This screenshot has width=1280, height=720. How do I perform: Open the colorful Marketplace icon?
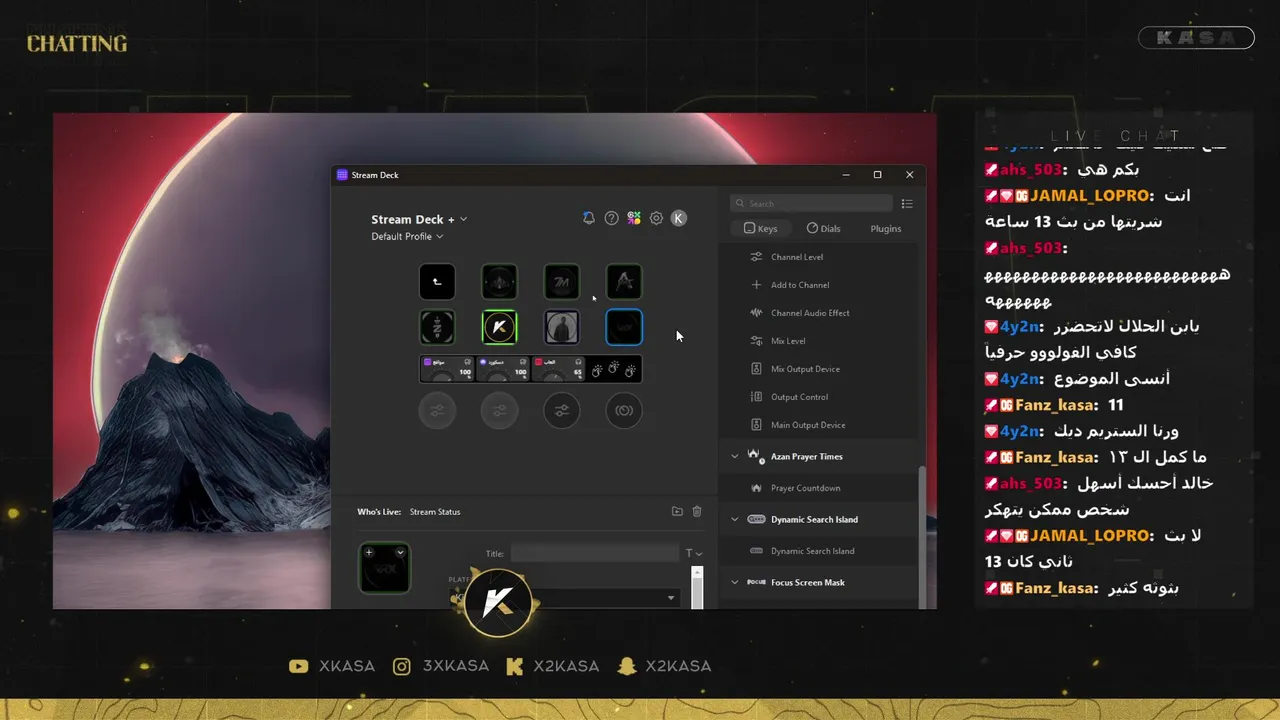point(634,218)
